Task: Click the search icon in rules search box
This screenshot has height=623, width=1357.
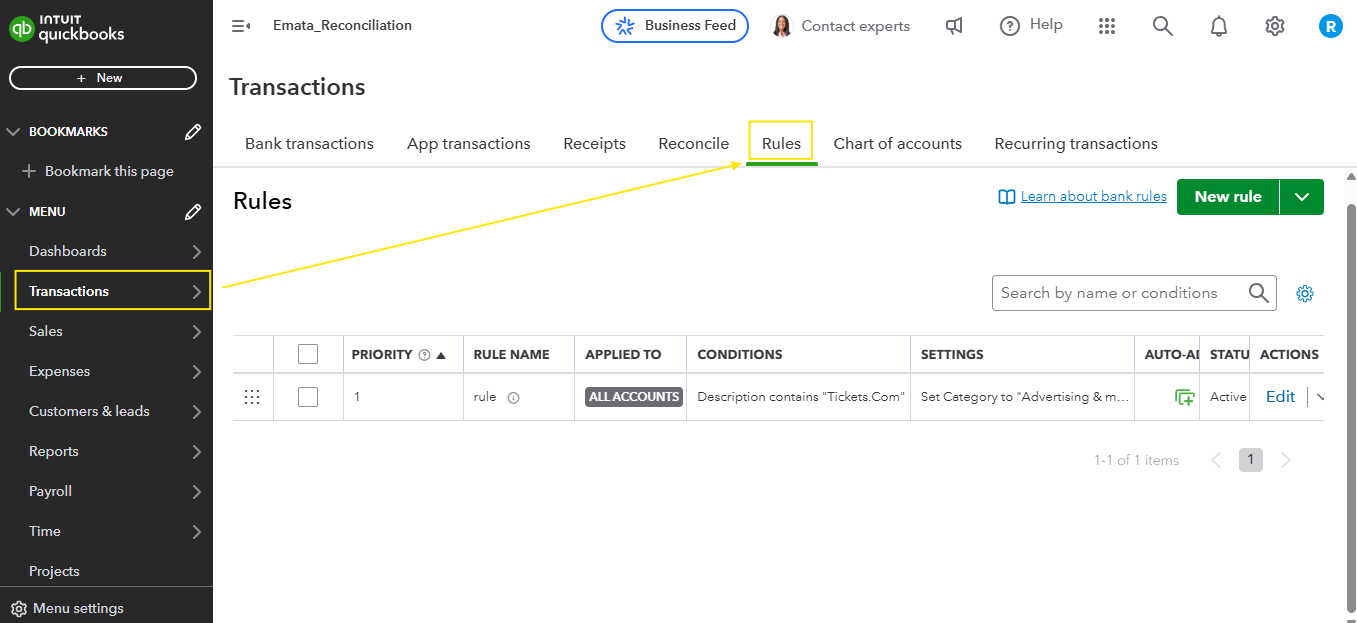Action: point(1258,293)
